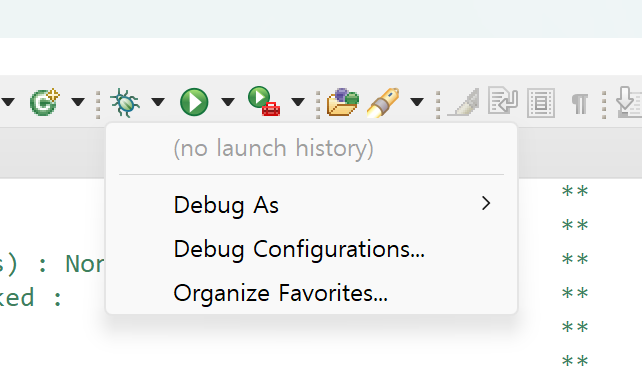Toggle Word Wrap icon
The image size is (642, 376).
coord(503,100)
